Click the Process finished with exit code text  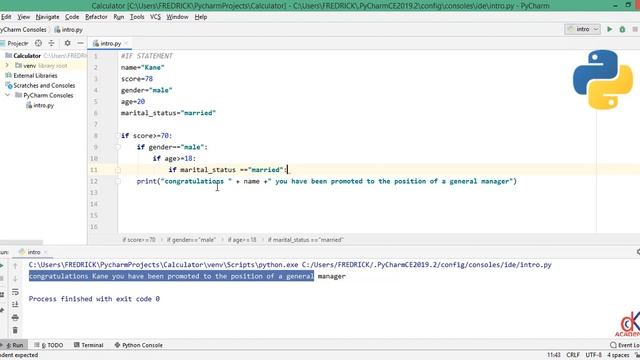point(94,299)
